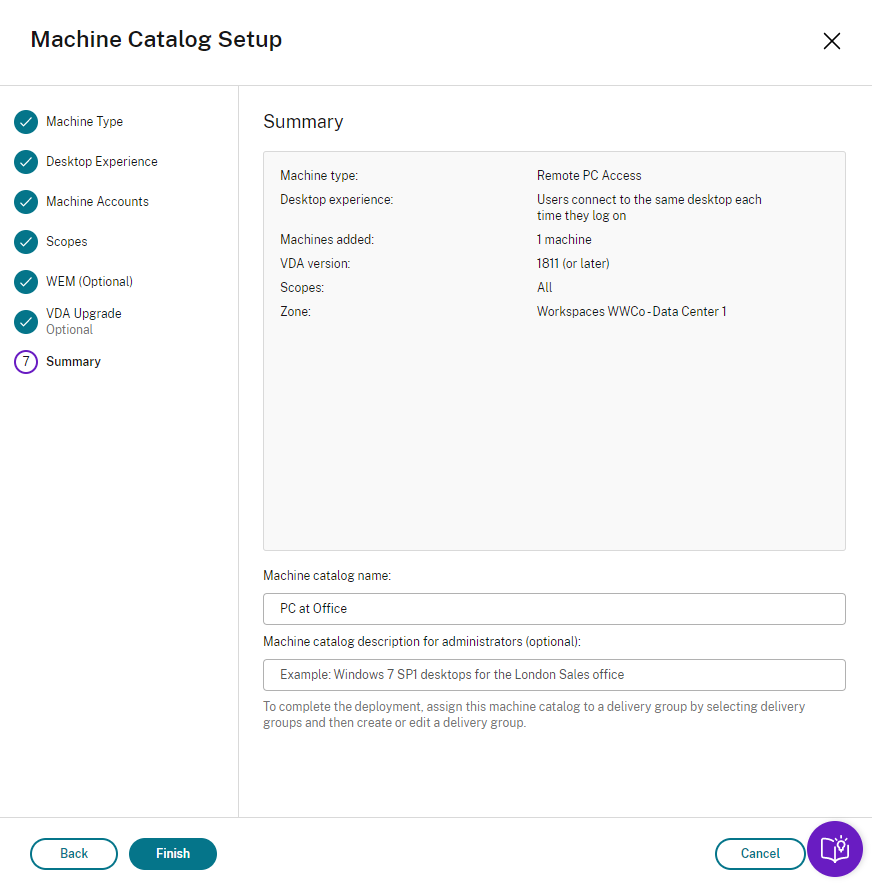Close the Machine Catalog Setup dialog
Image resolution: width=872 pixels, height=887 pixels.
[831, 41]
